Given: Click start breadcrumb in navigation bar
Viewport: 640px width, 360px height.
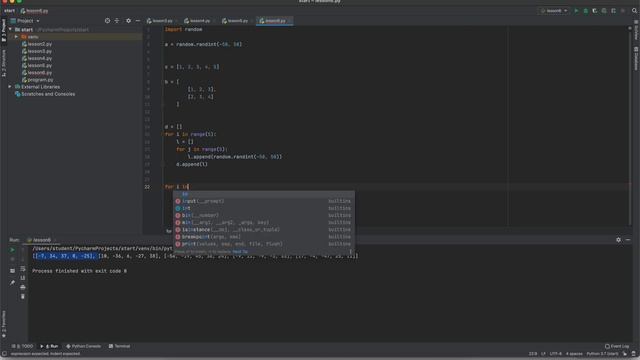Looking at the screenshot, I should click(x=9, y=11).
